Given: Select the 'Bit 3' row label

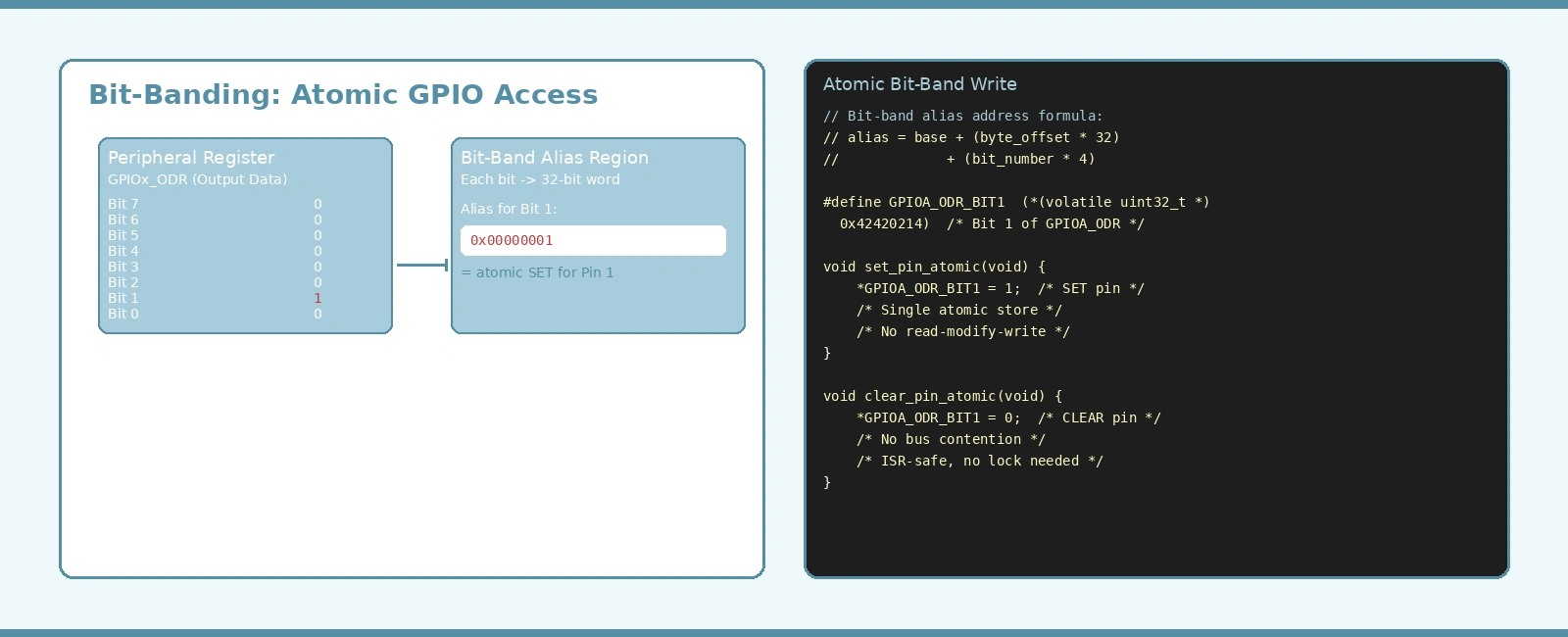Looking at the screenshot, I should pyautogui.click(x=123, y=267).
